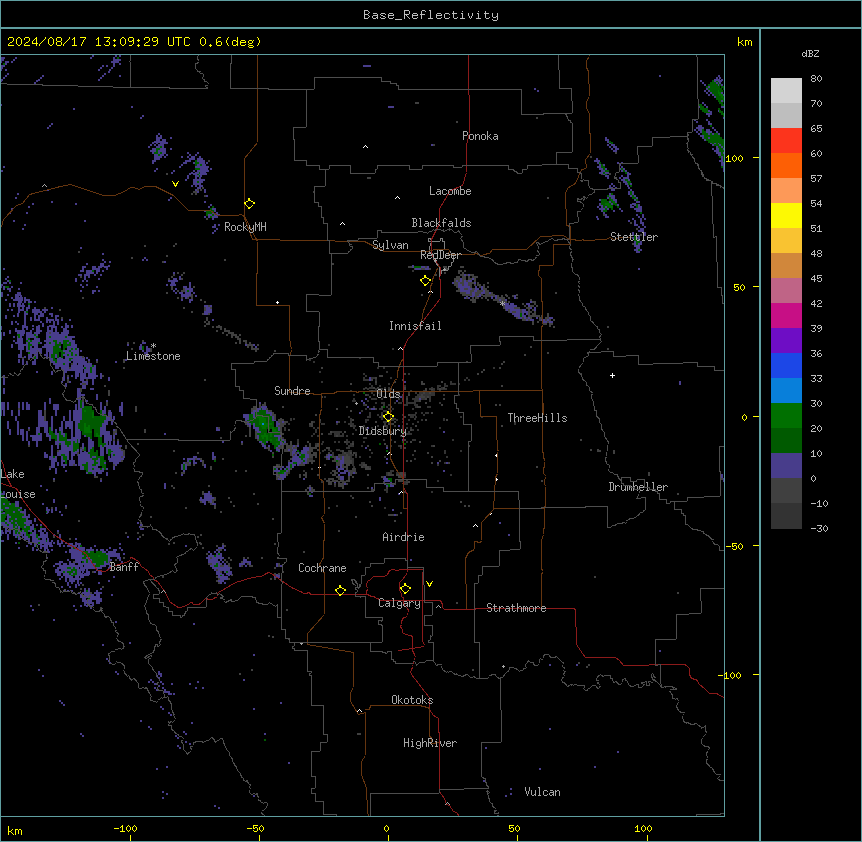Click the Ponoka town label

coord(480,136)
